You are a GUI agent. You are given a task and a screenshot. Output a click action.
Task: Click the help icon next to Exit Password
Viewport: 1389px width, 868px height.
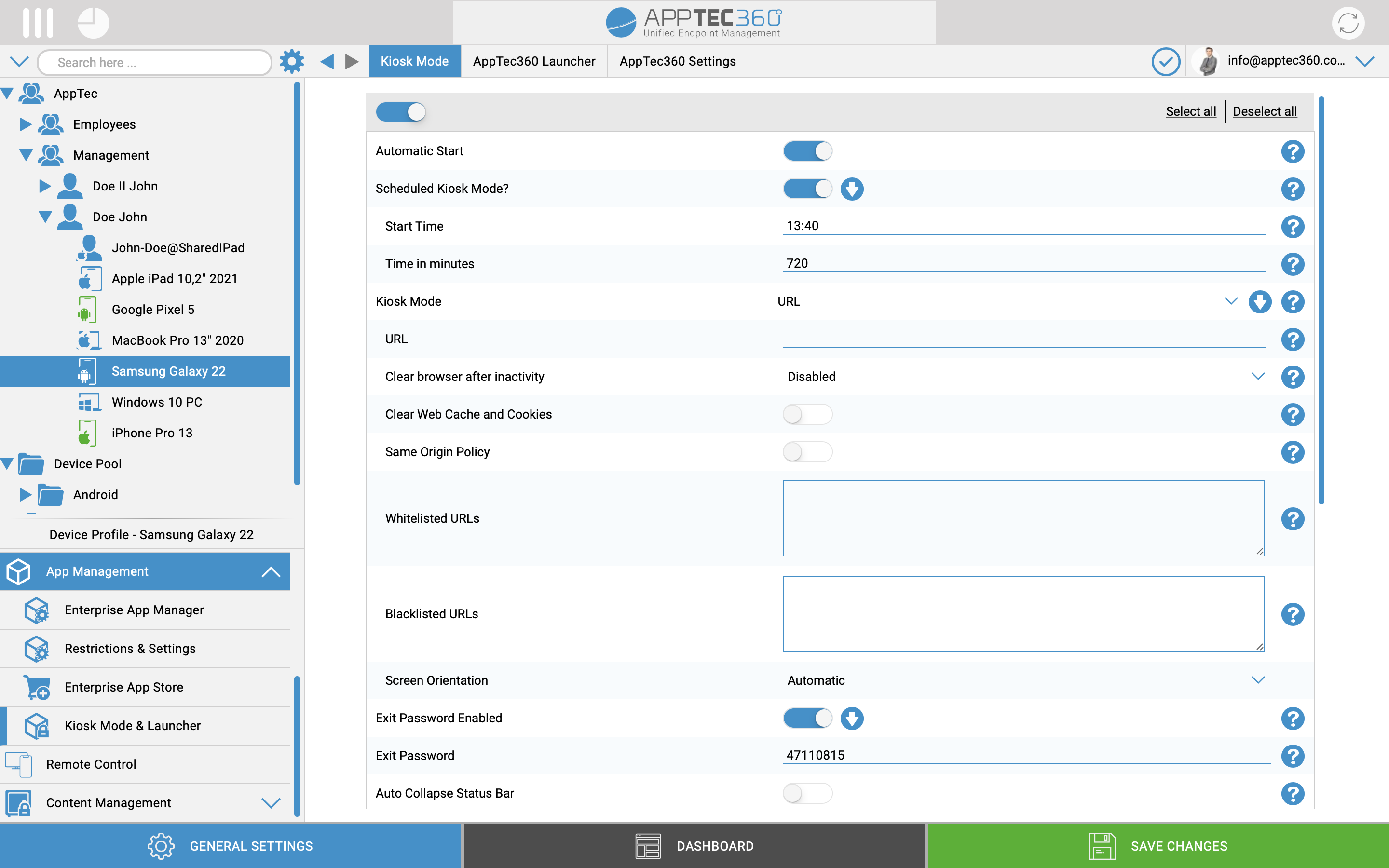(x=1293, y=756)
